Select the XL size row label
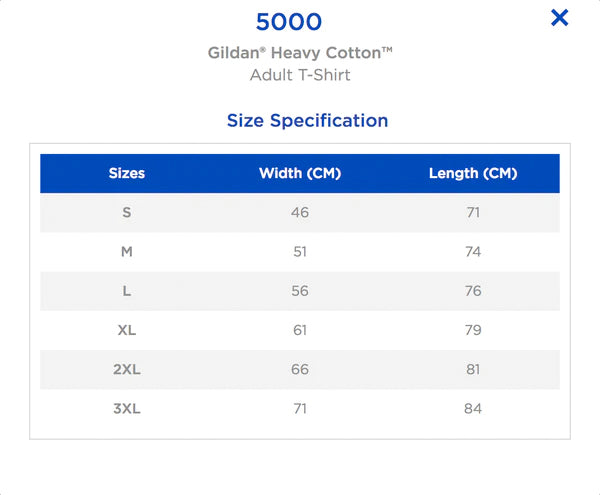The height and width of the screenshot is (495, 600). [127, 330]
